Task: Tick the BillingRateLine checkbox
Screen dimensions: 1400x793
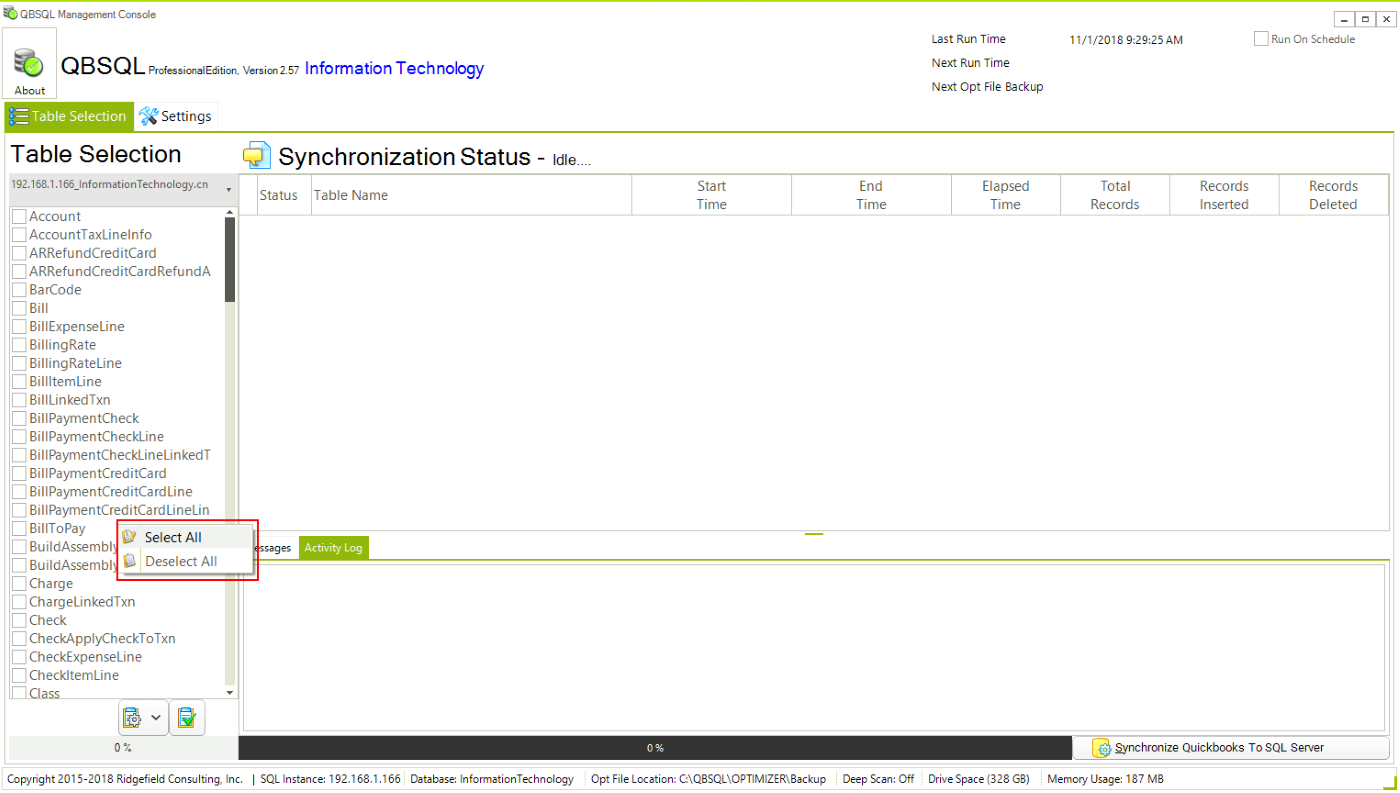Action: (x=19, y=363)
